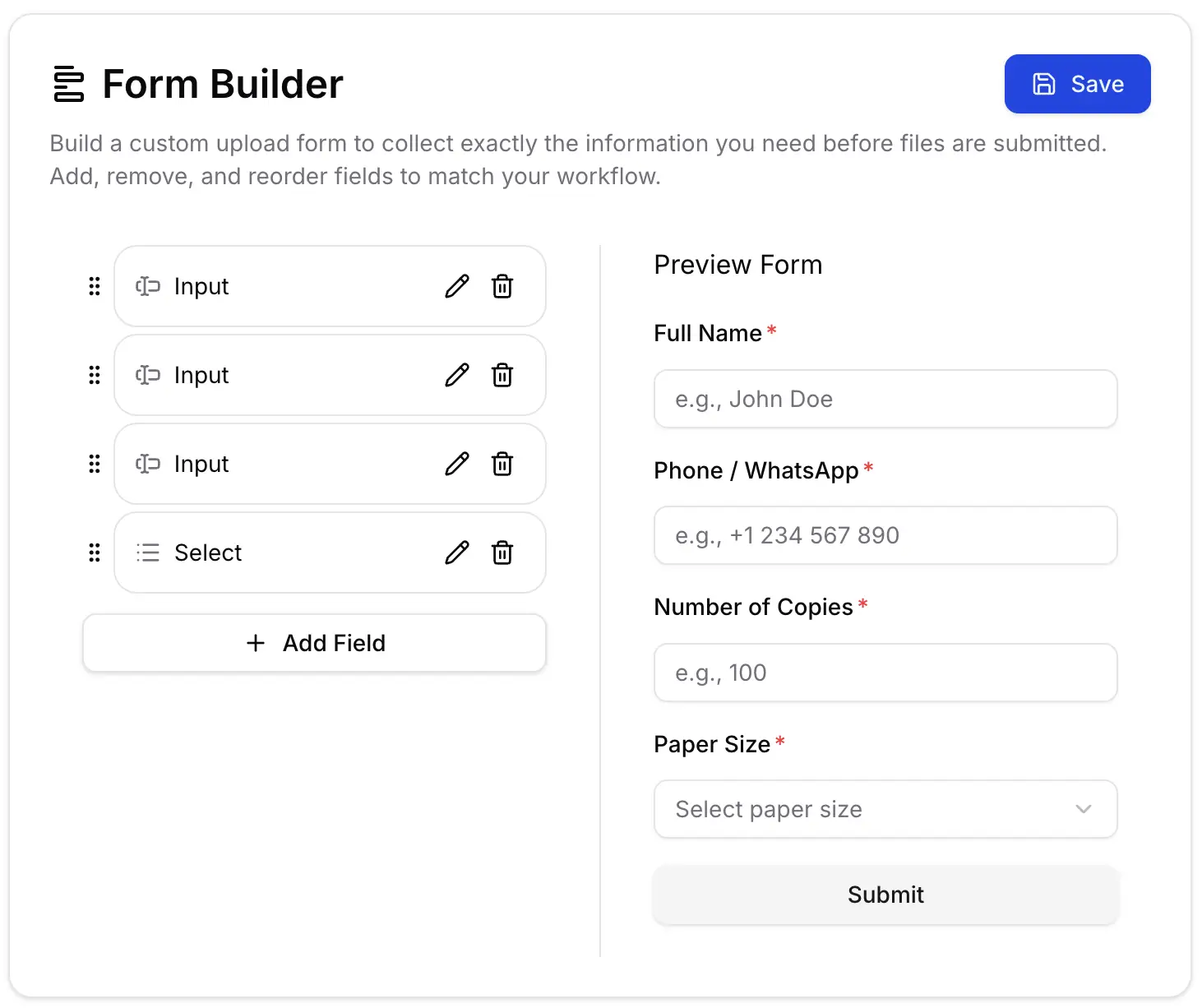
Task: Click the Add Field button
Action: pyautogui.click(x=314, y=643)
